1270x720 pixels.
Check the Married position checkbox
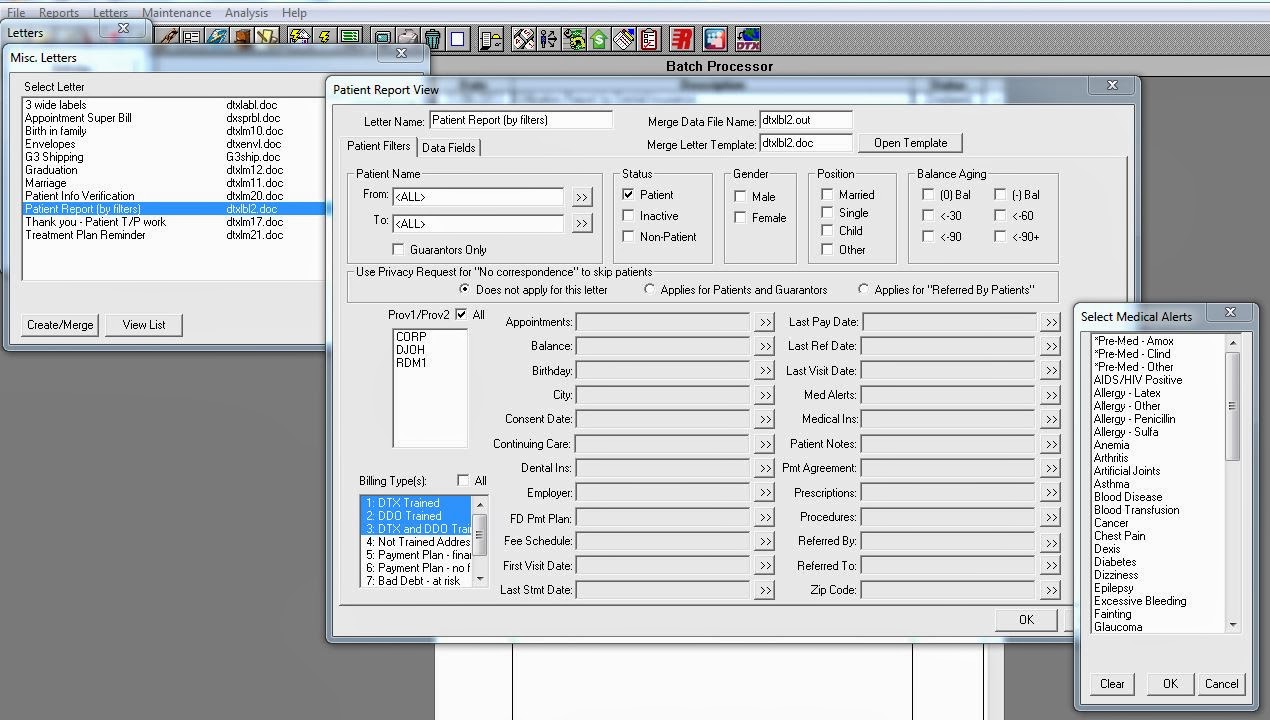tap(827, 195)
